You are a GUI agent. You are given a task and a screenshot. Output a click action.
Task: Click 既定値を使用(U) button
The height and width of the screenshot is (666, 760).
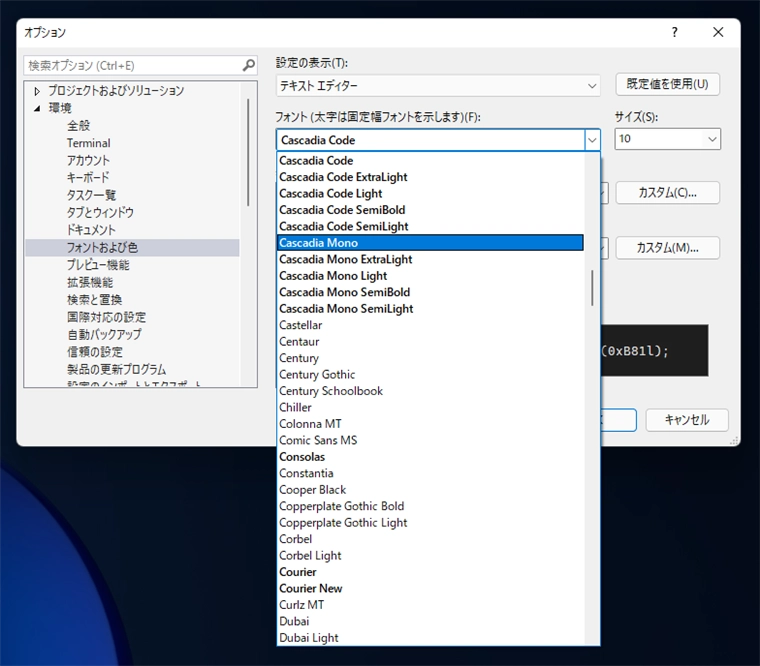point(667,84)
